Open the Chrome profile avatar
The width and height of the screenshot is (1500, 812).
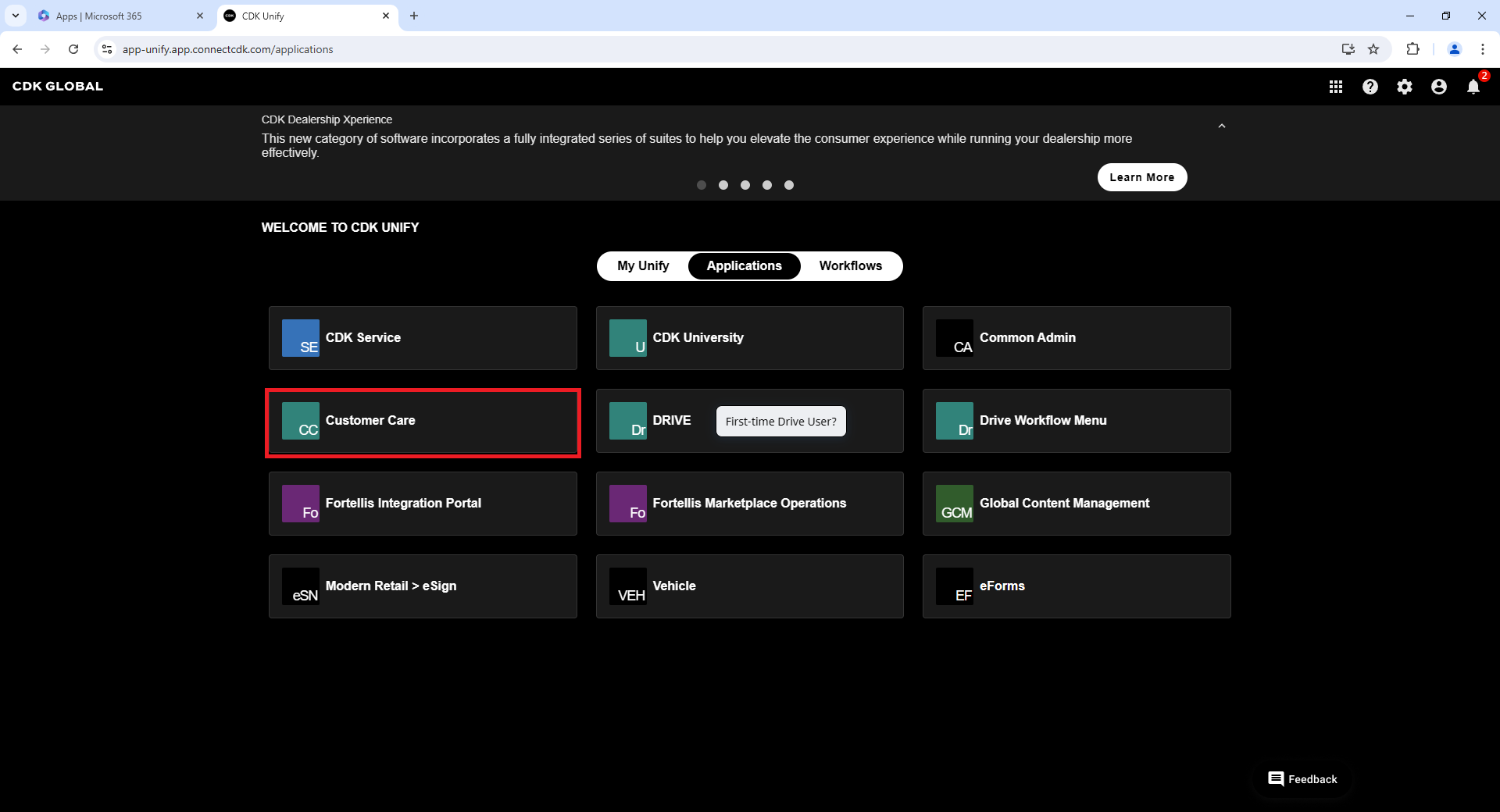click(1455, 49)
